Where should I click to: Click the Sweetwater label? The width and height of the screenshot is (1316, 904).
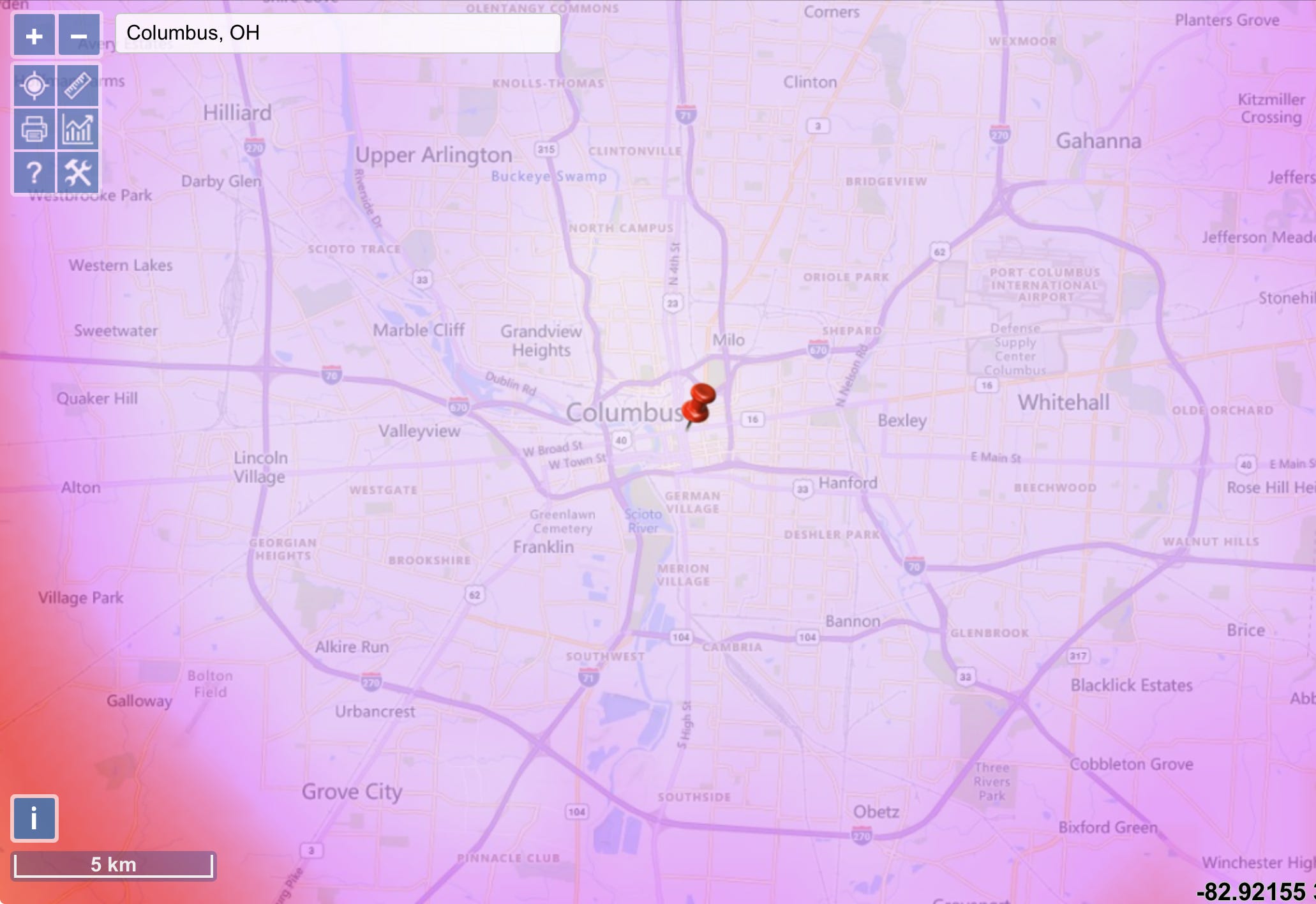click(x=116, y=331)
